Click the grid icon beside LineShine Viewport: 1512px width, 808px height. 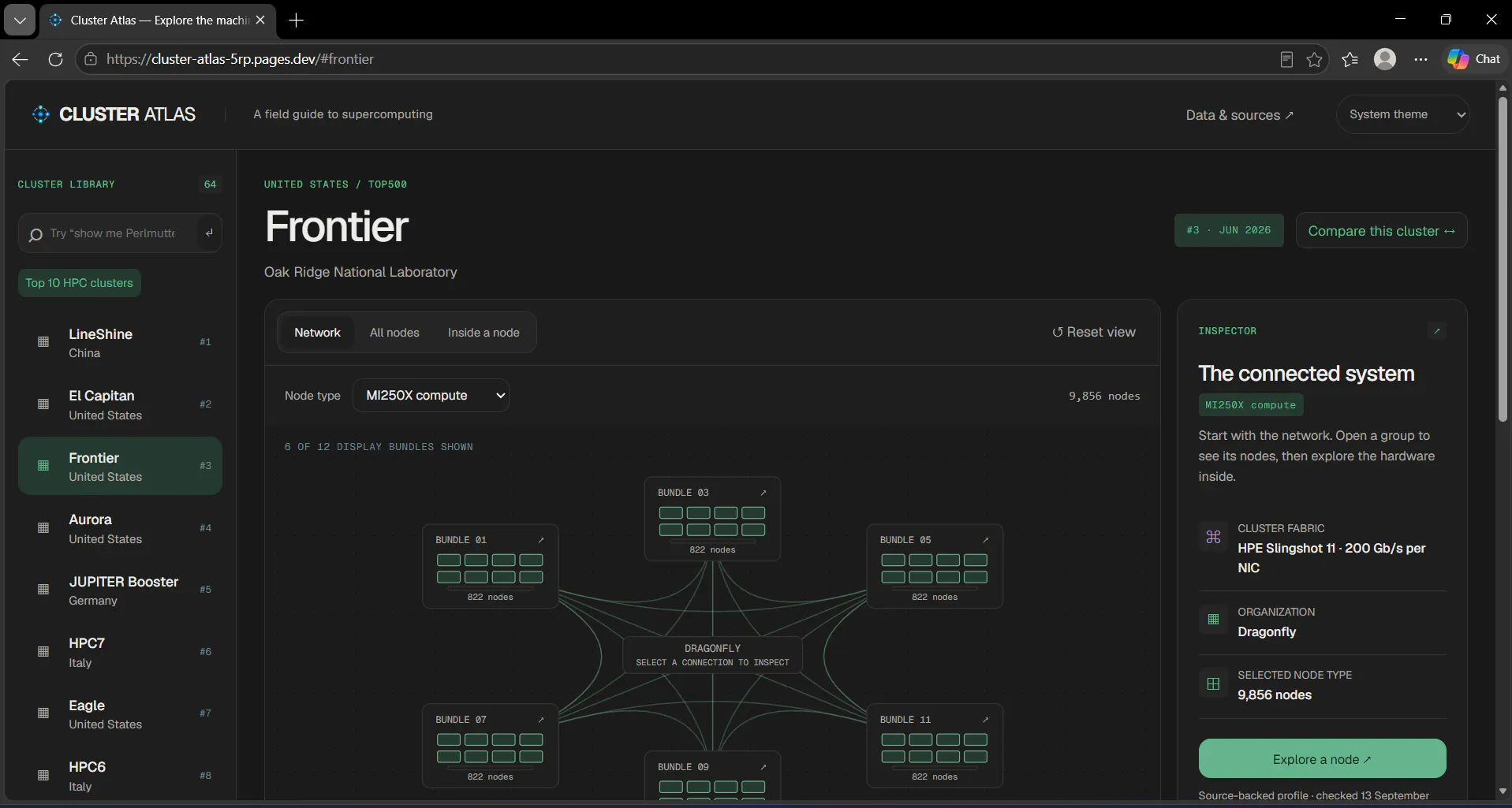[43, 342]
